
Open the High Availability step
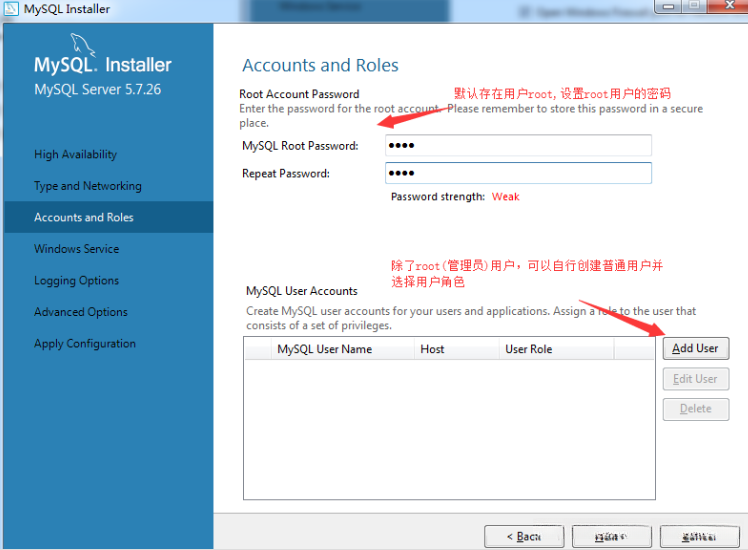click(75, 155)
